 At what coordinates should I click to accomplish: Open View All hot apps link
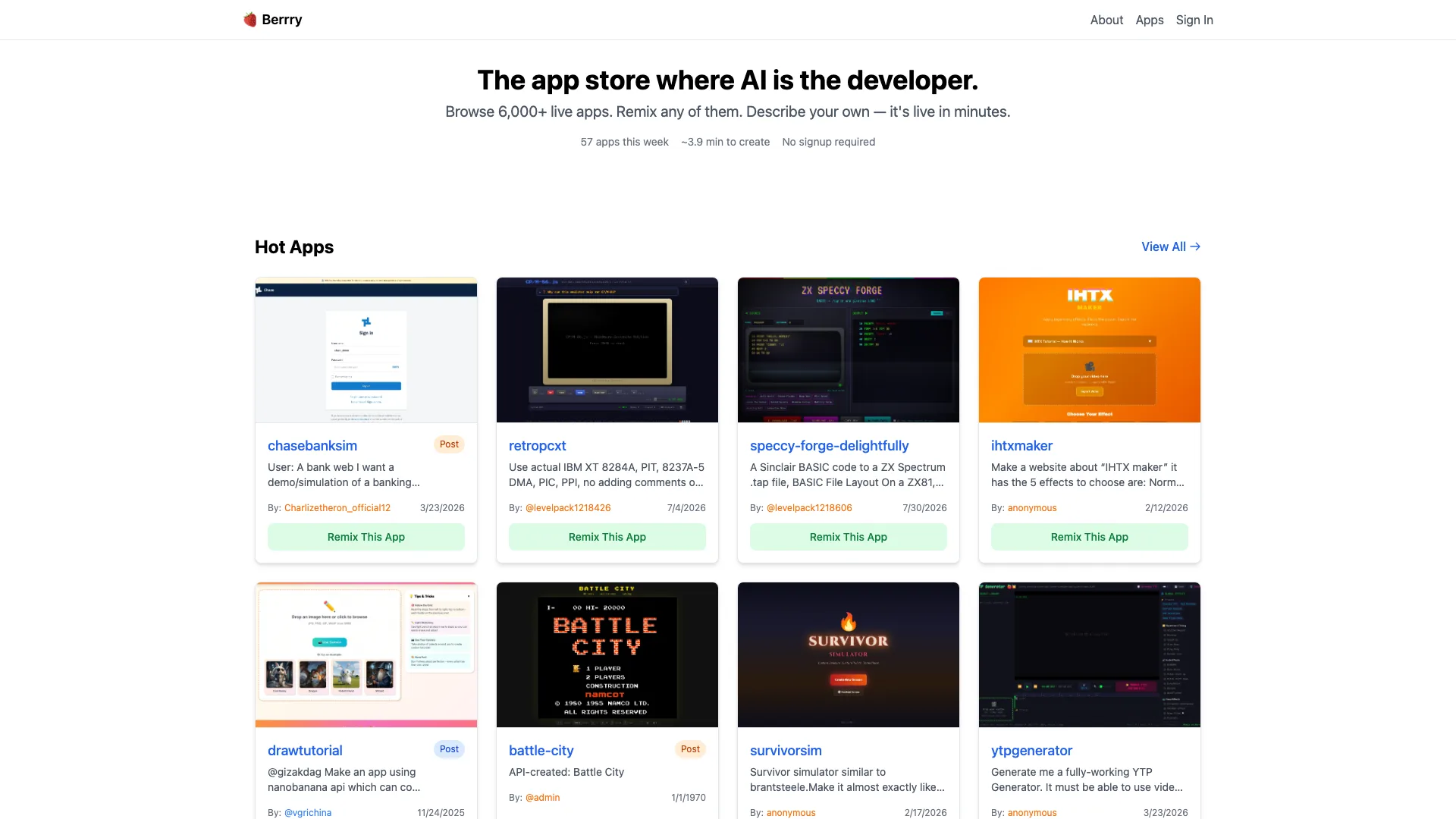[x=1171, y=247]
